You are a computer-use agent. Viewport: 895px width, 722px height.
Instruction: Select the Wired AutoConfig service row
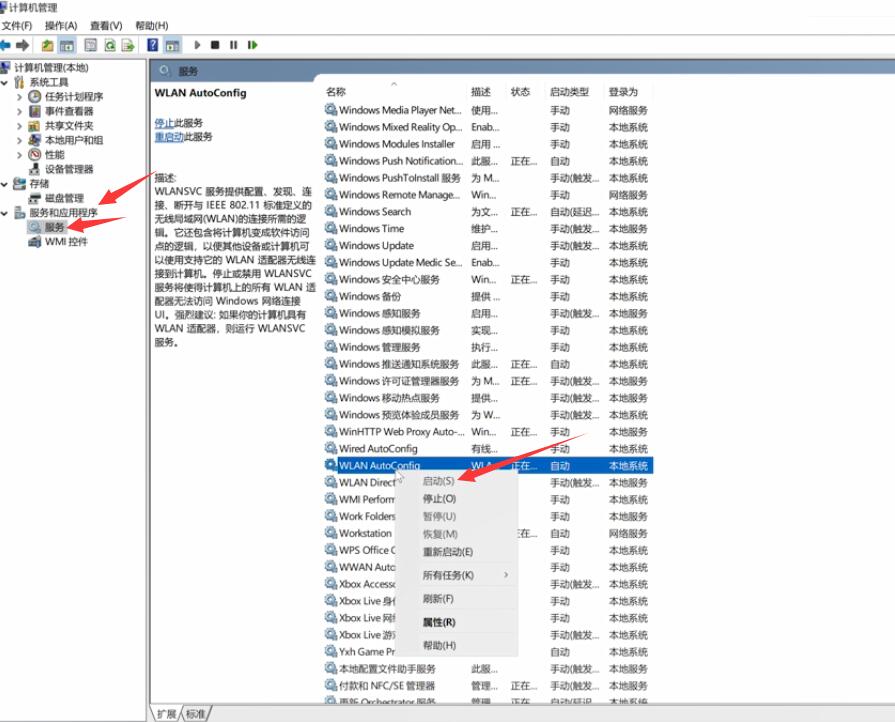coord(488,449)
